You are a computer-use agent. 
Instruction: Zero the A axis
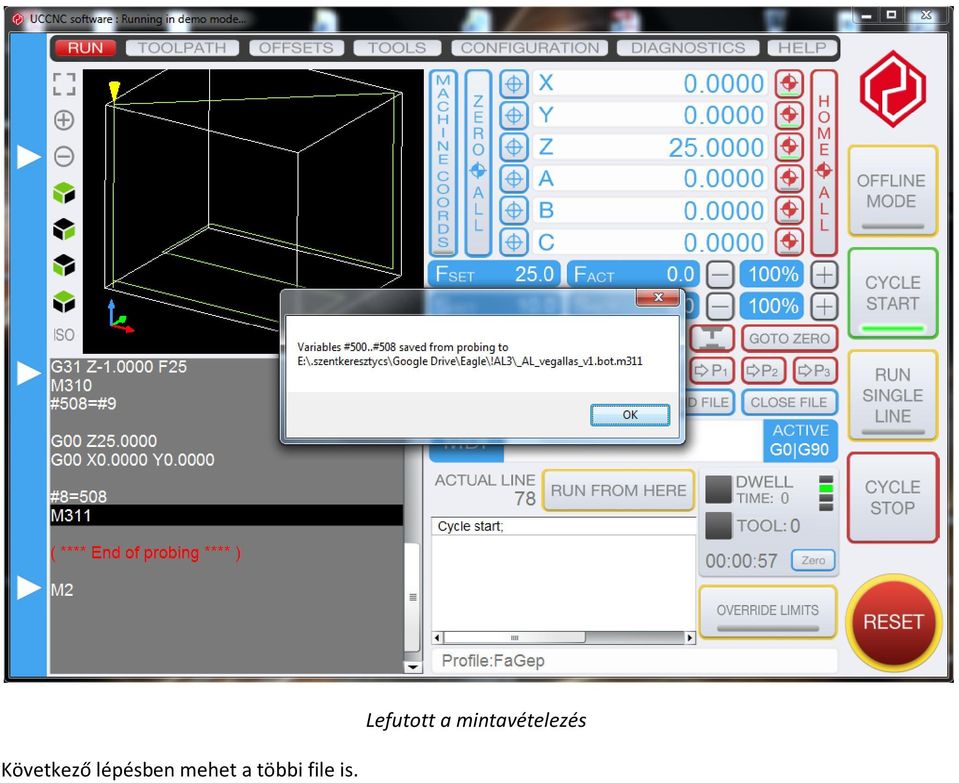(x=514, y=179)
